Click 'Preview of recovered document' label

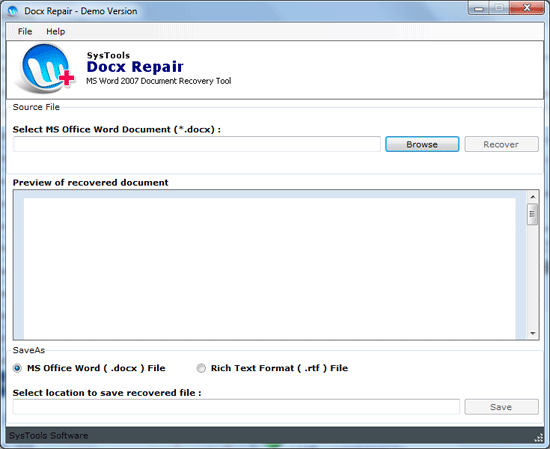coord(90,183)
